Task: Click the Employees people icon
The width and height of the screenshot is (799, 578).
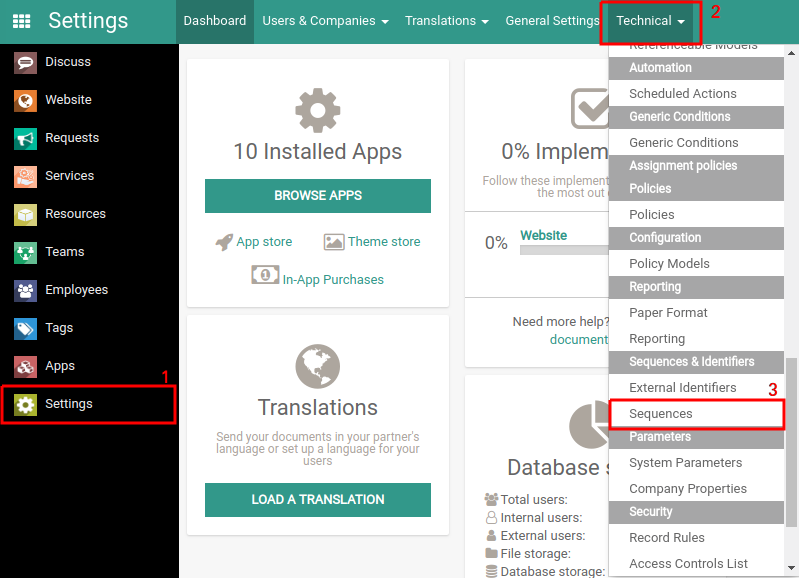Action: pos(25,291)
